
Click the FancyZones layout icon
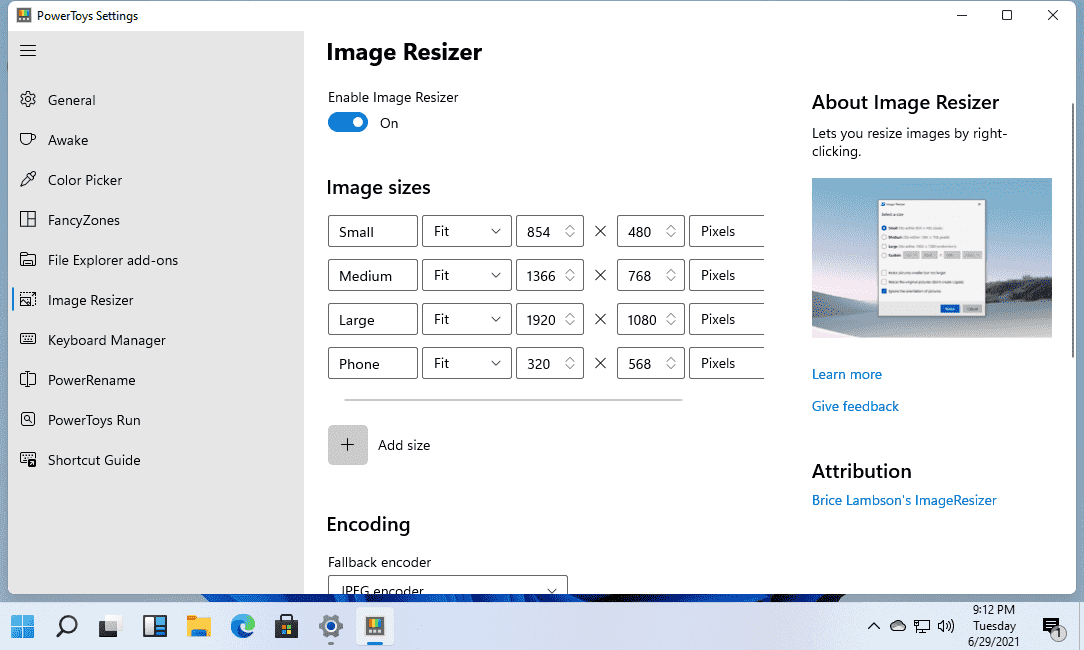click(x=28, y=220)
